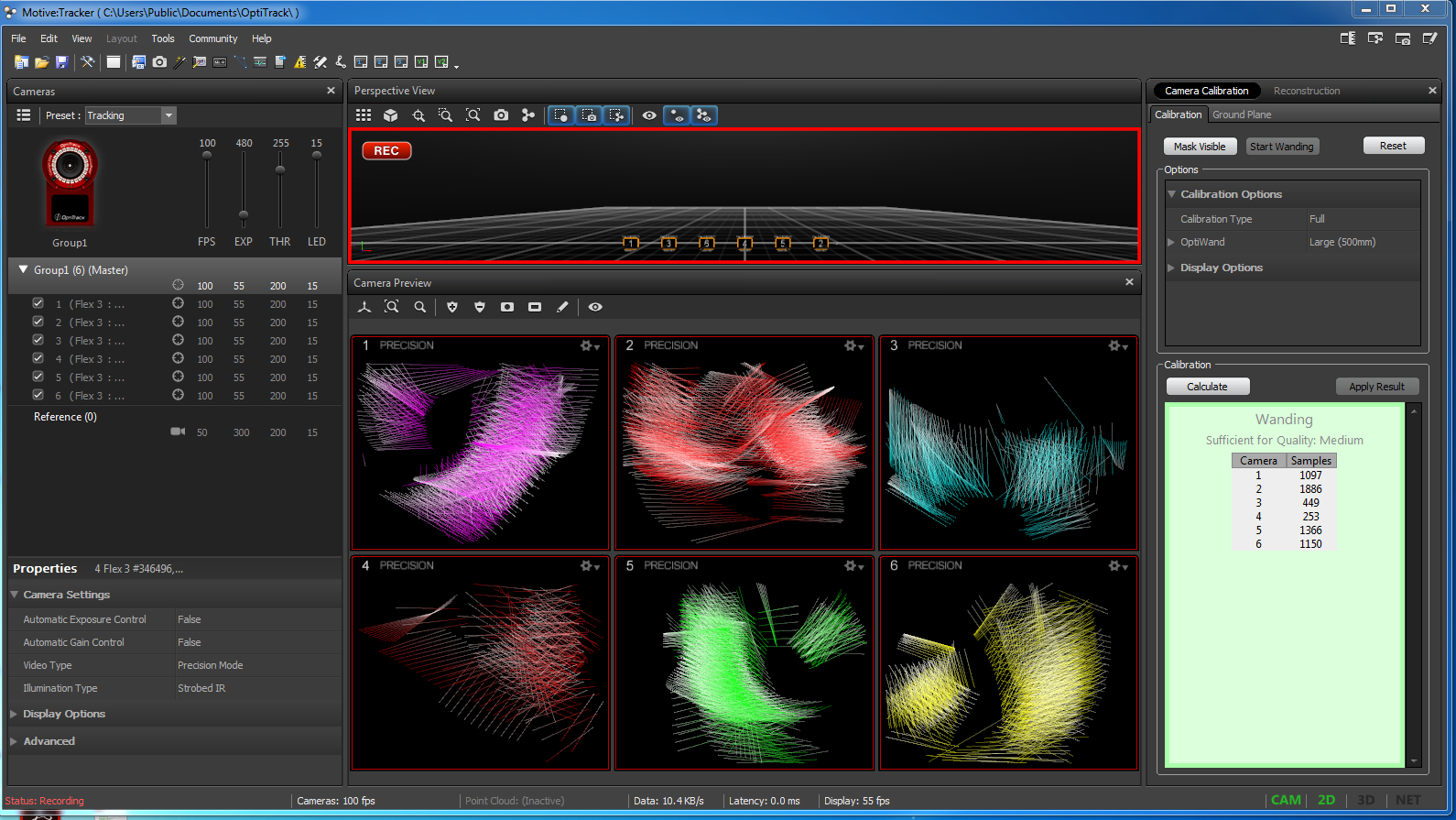Select the rectangular mask tool icon
The height and width of the screenshot is (820, 1456).
(x=535, y=307)
